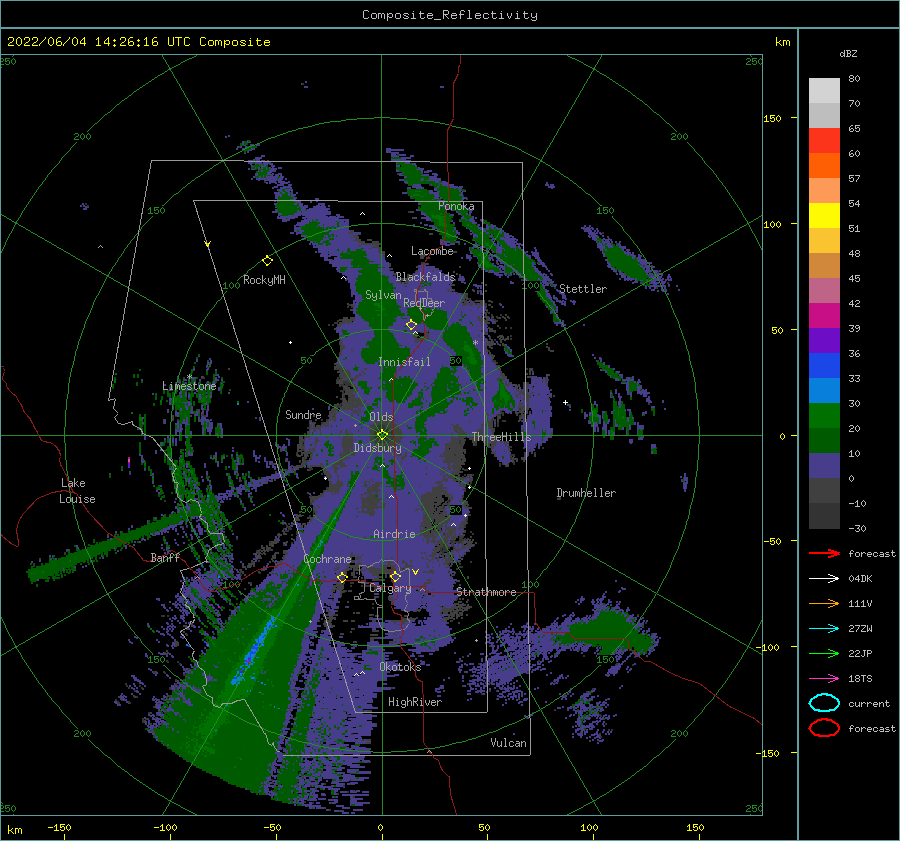Click the RockyMH label on map
The image size is (900, 841).
point(264,280)
